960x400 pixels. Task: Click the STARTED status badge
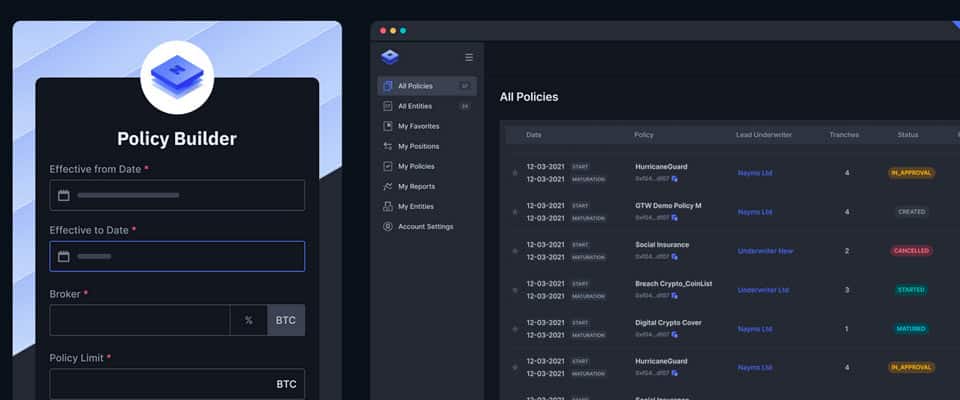[x=912, y=290]
